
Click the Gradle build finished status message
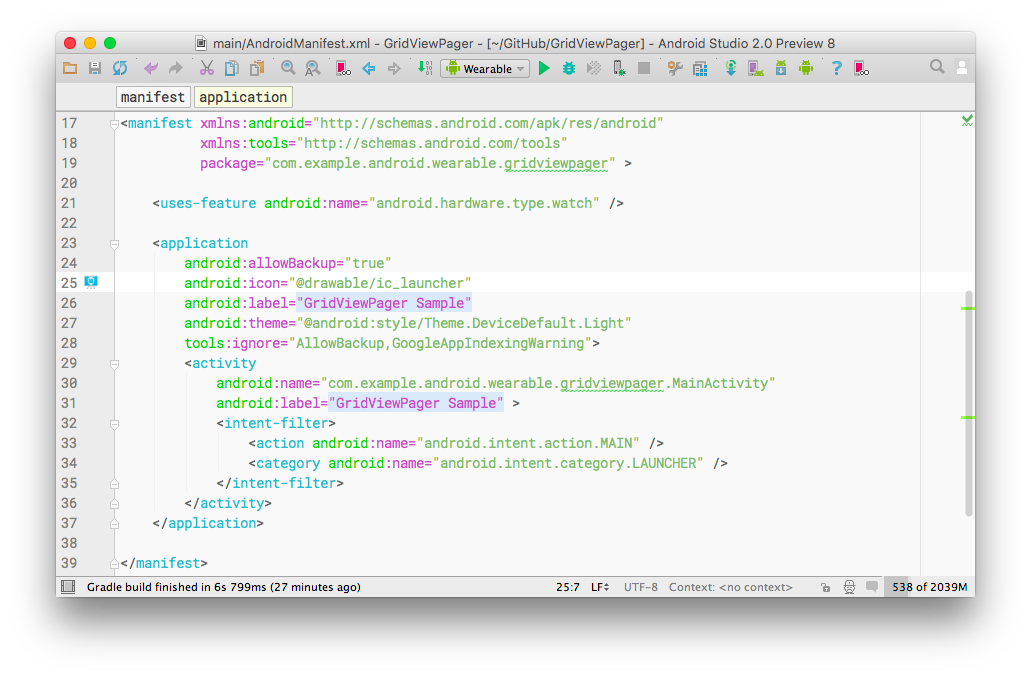coord(224,587)
